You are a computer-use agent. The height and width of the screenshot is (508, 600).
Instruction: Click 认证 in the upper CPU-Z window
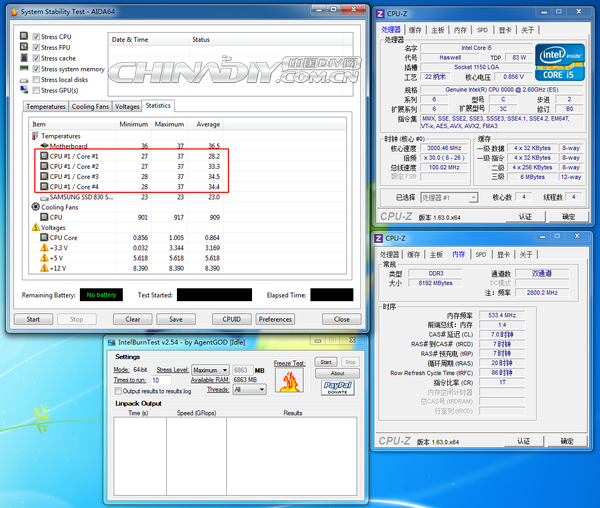point(525,217)
